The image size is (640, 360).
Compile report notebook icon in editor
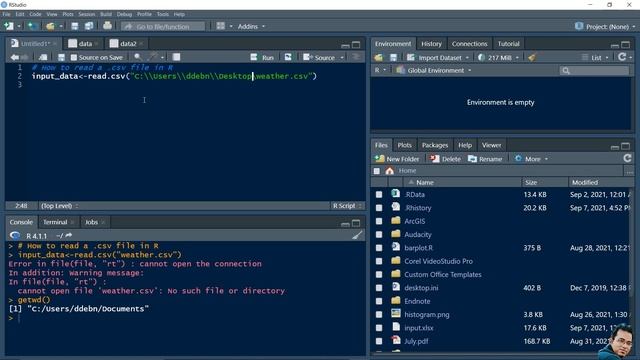coord(176,57)
